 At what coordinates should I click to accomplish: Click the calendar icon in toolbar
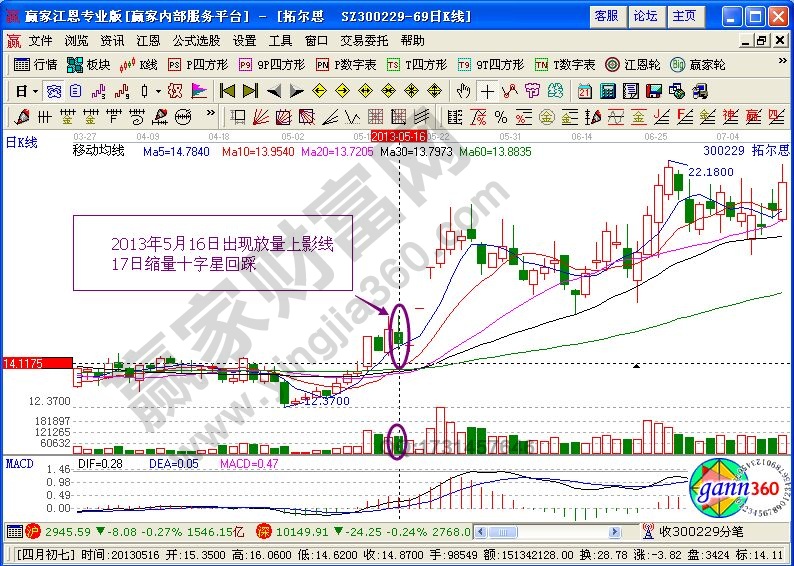pyautogui.click(x=585, y=90)
